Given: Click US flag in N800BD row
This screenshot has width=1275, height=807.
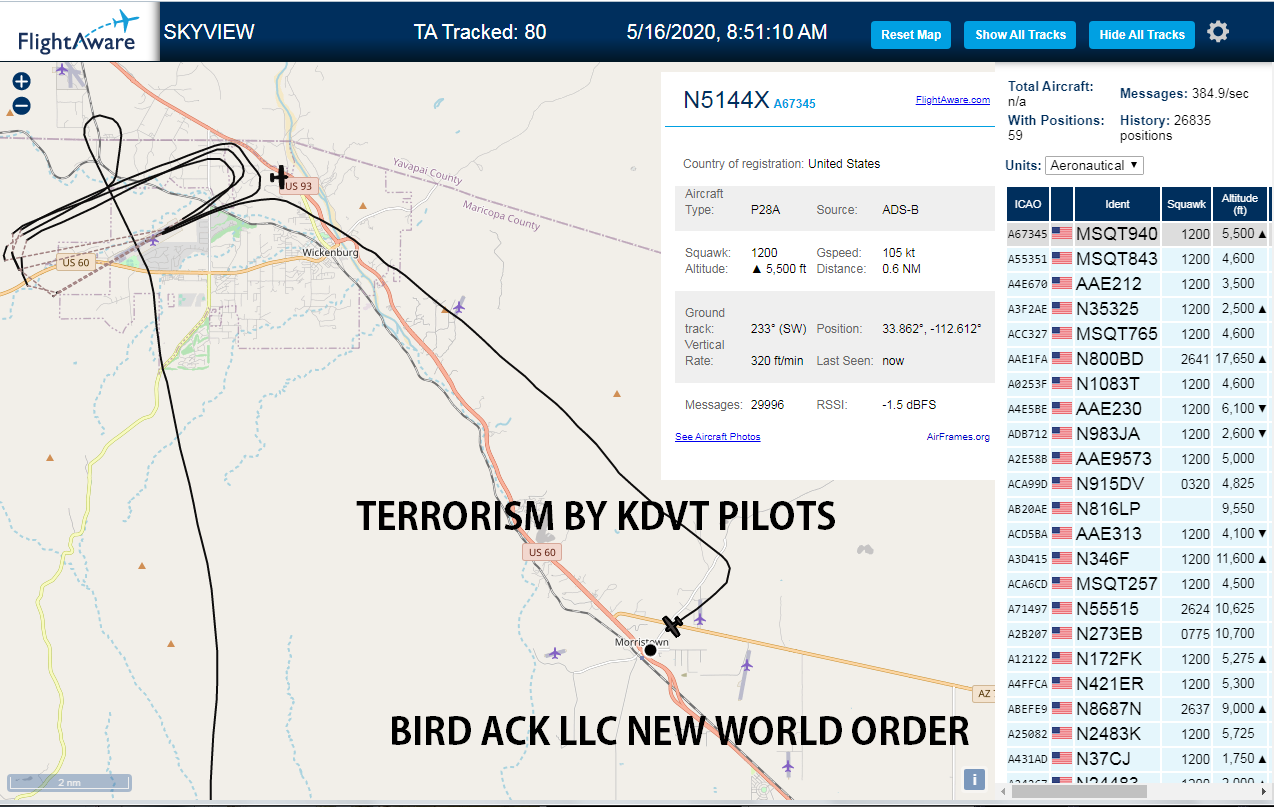Looking at the screenshot, I should point(1061,359).
